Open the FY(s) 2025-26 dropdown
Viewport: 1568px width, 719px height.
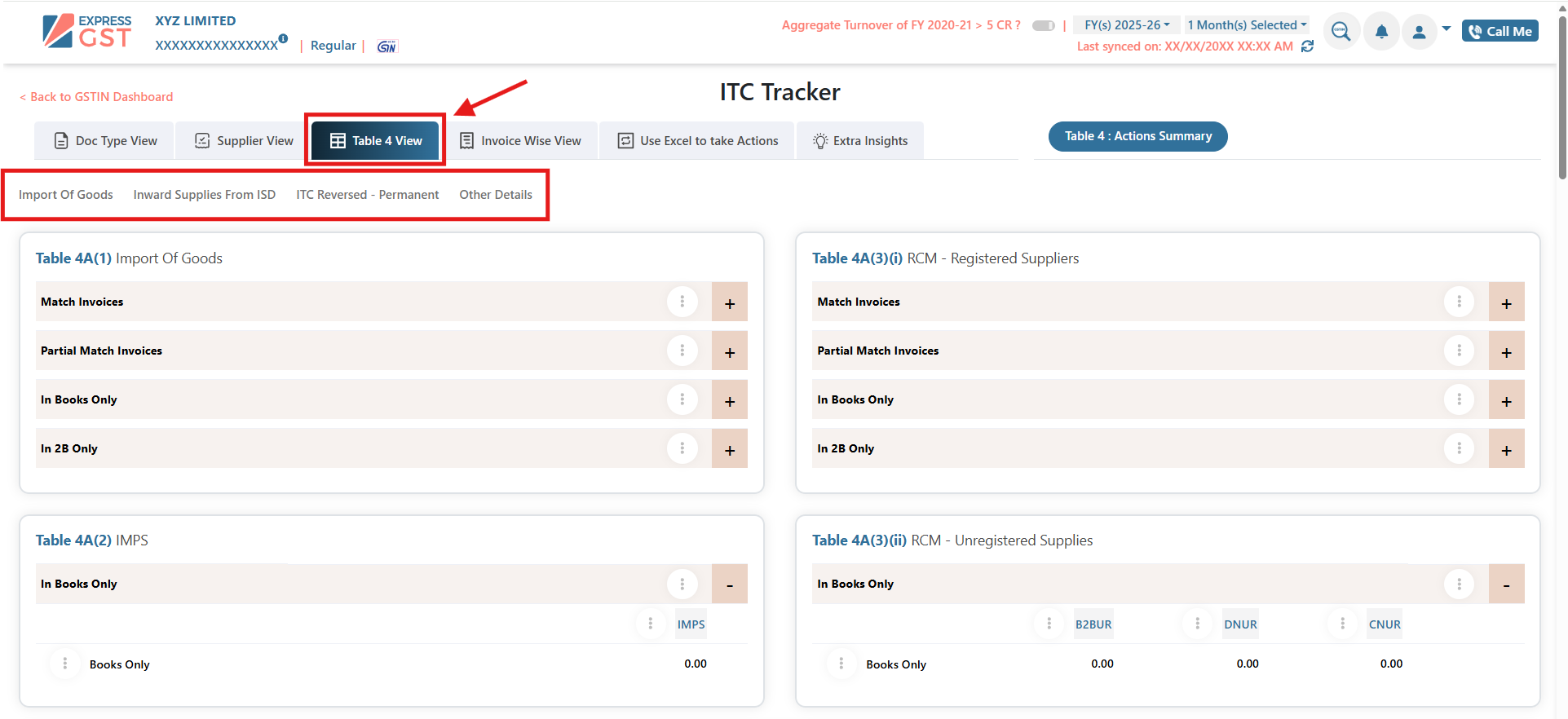(1126, 25)
